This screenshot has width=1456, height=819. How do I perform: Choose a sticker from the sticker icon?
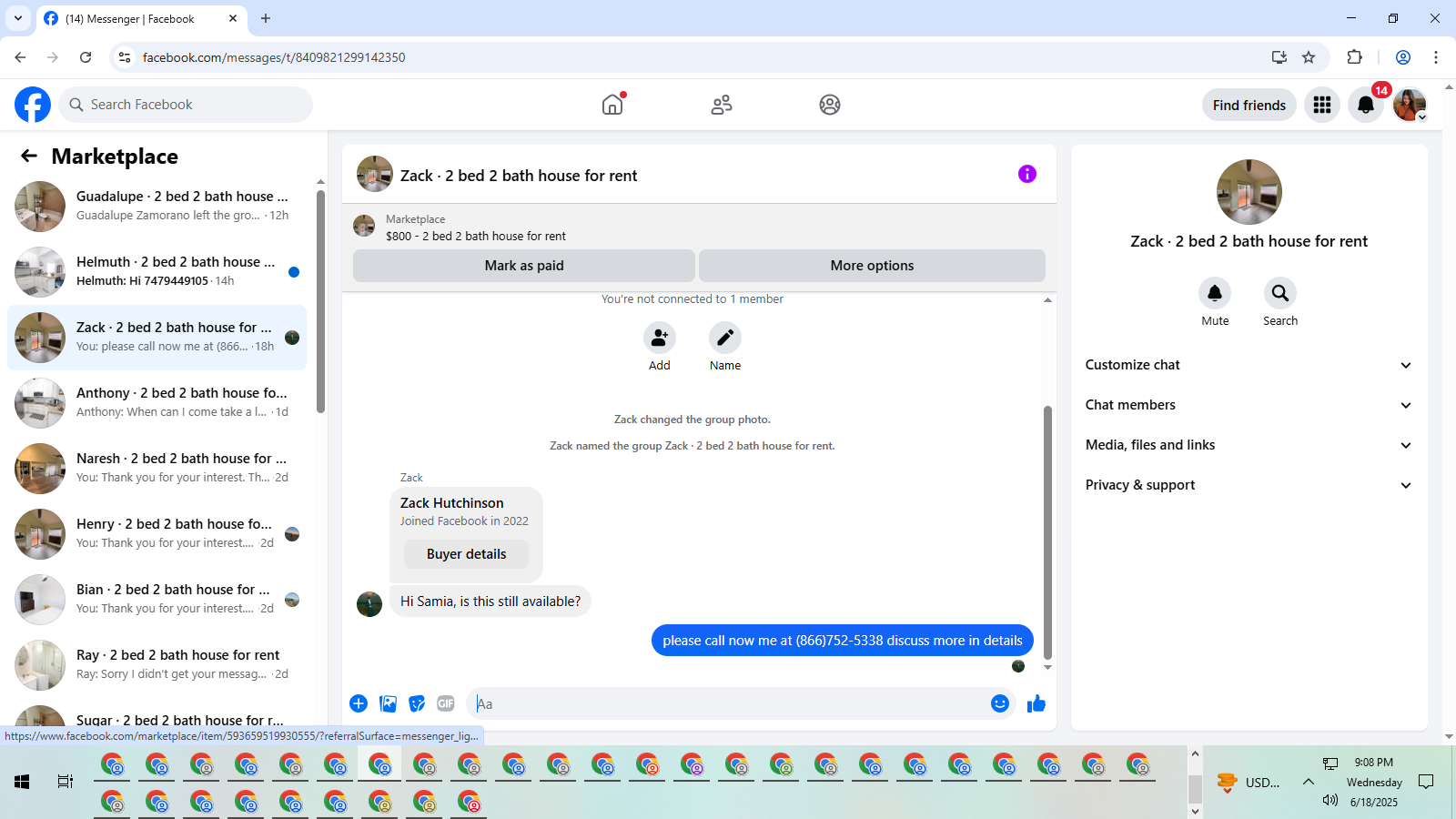click(x=417, y=703)
